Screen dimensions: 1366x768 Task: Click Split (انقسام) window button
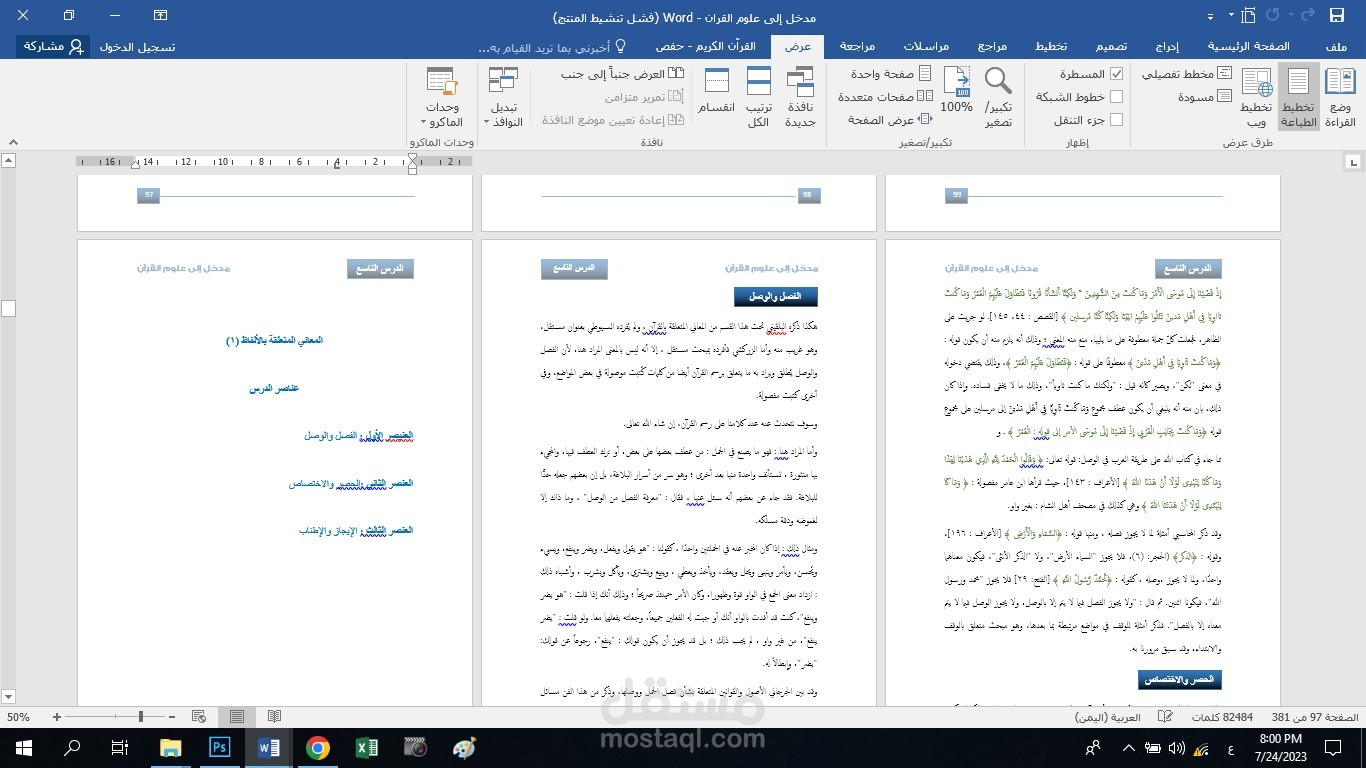coord(716,90)
